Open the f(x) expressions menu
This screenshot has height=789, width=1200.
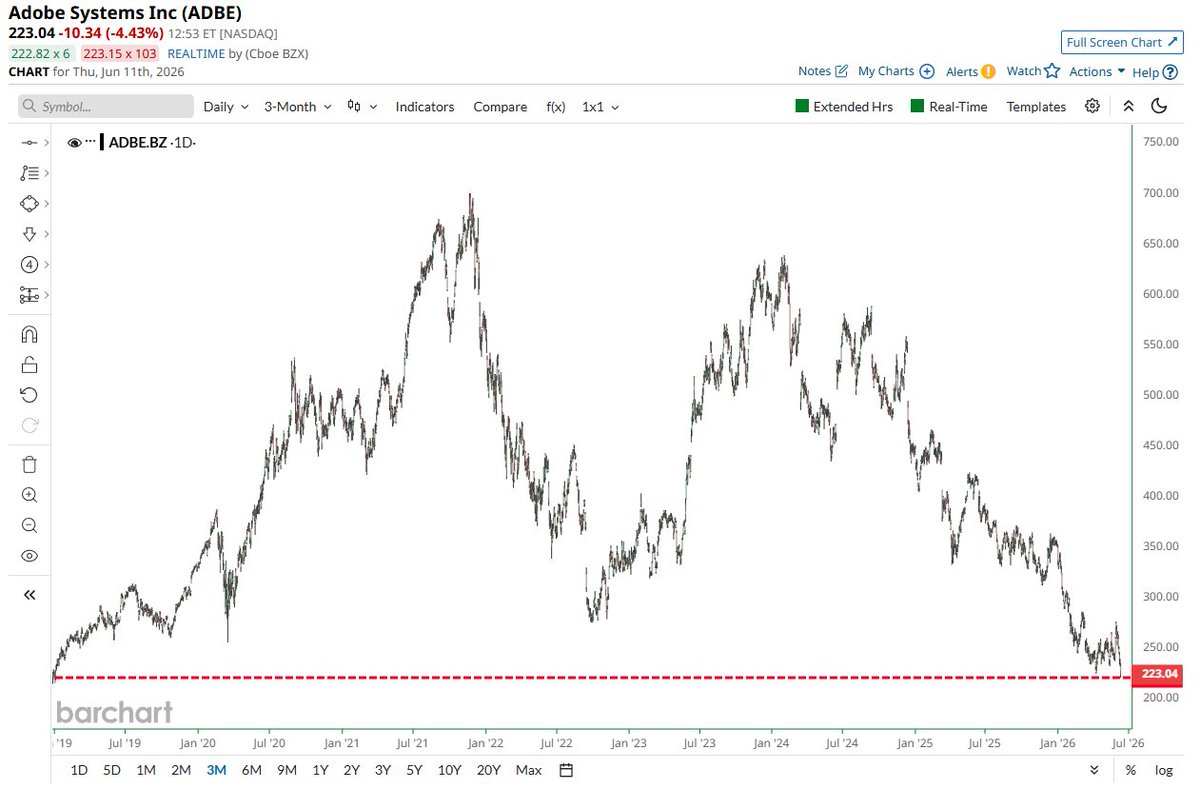[556, 106]
